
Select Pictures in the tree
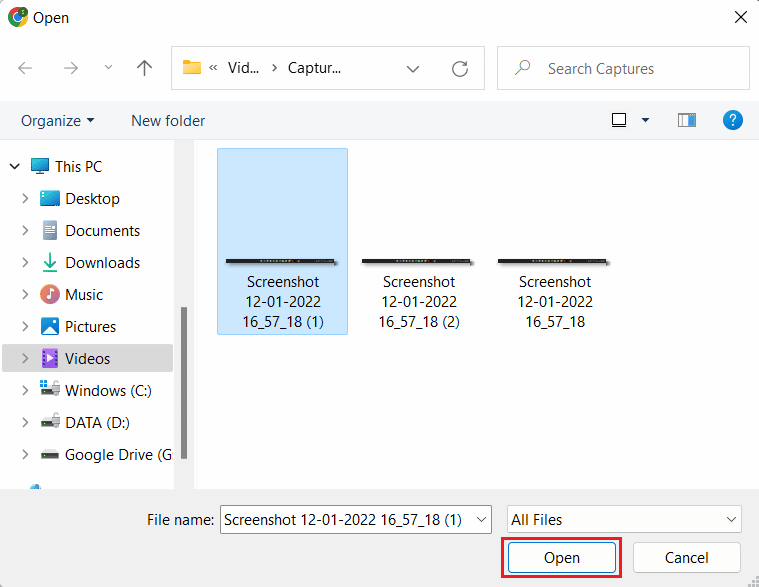pos(90,326)
